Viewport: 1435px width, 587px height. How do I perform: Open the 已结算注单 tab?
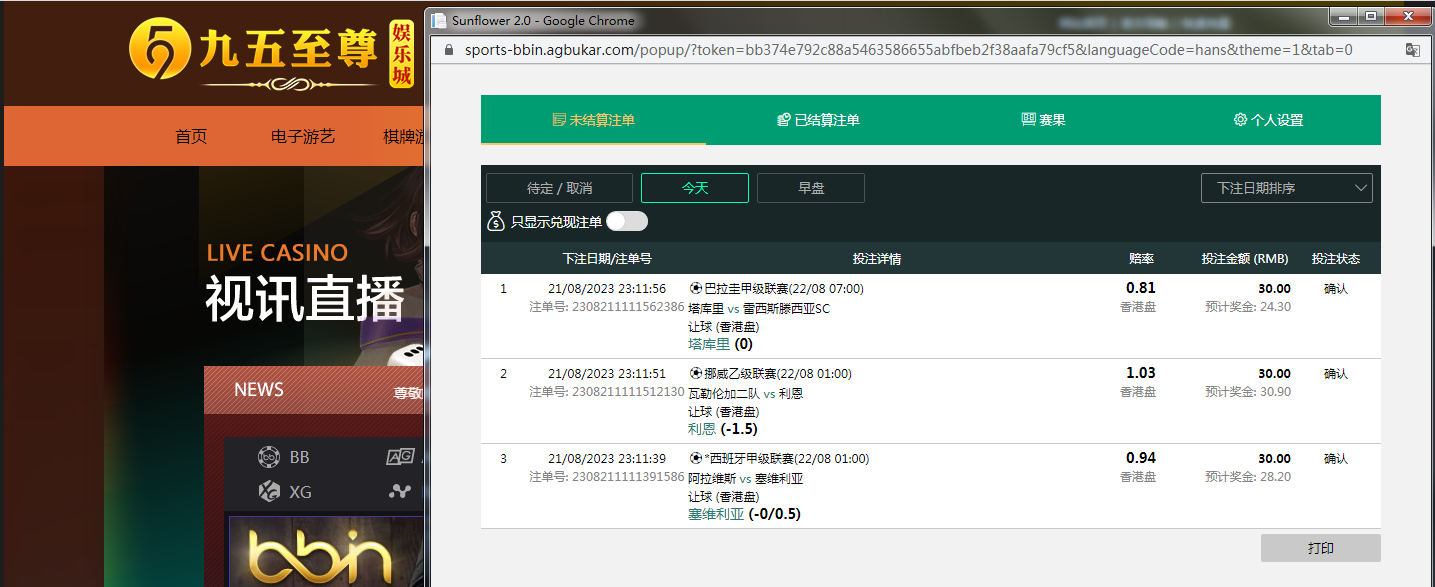(x=818, y=120)
